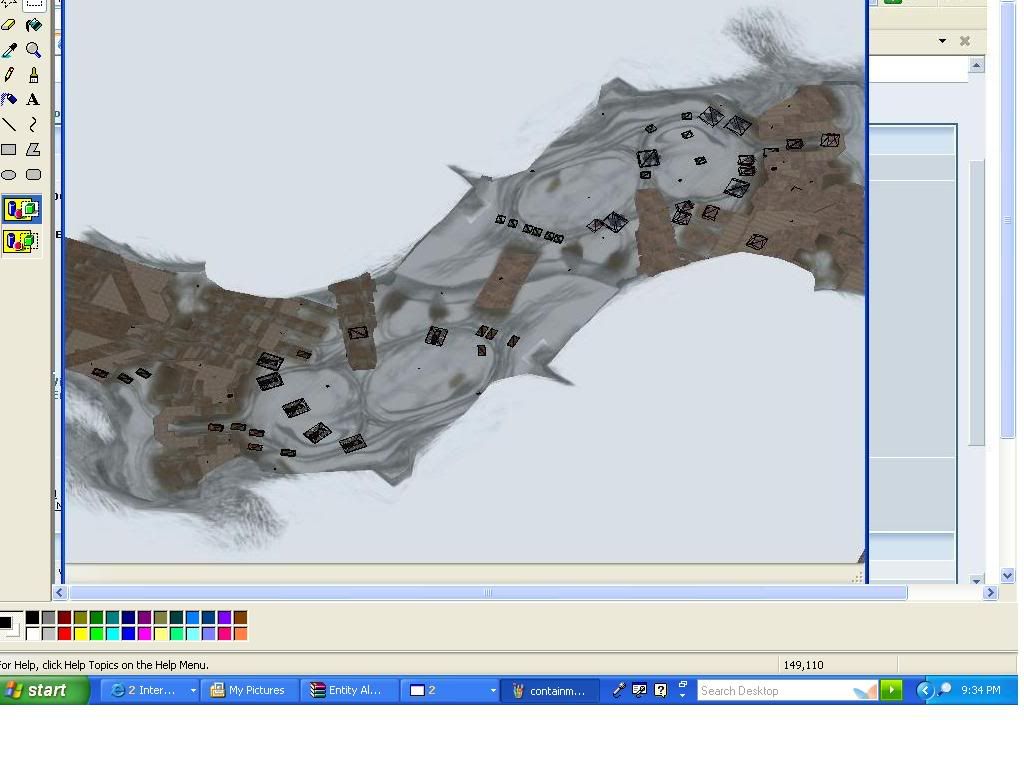Open the taskbar group labeled '2'
This screenshot has height=768, width=1024.
click(x=449, y=690)
